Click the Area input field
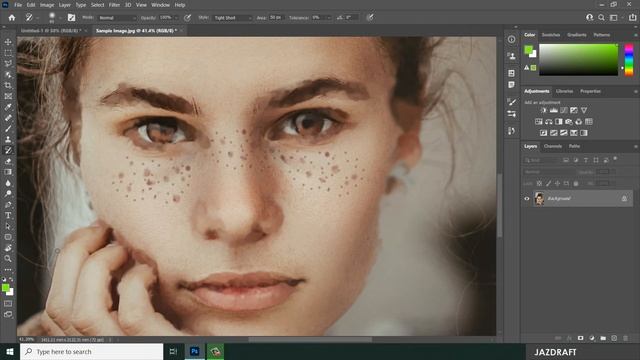The height and width of the screenshot is (360, 640). click(276, 18)
